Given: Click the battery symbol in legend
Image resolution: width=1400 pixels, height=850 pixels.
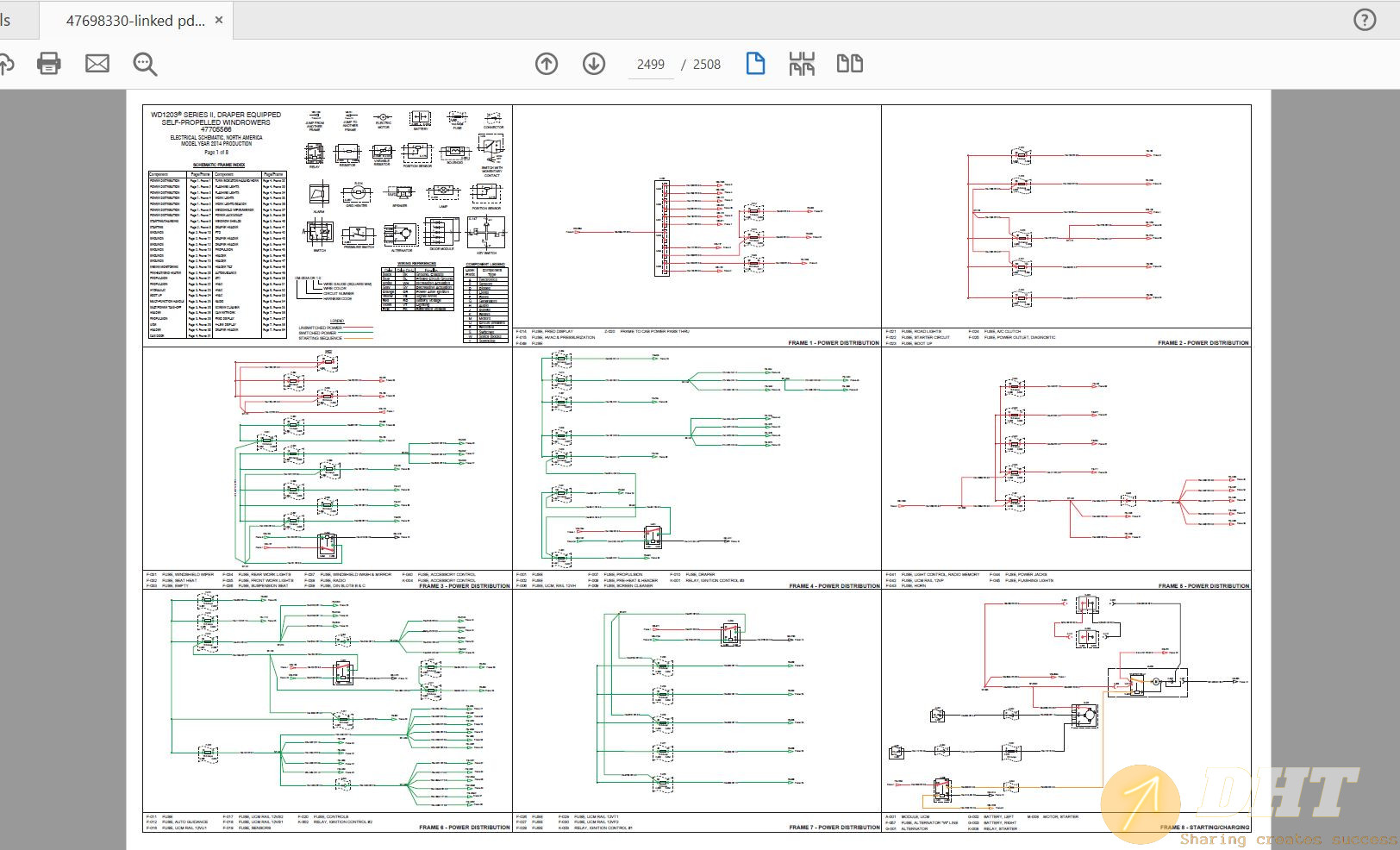Looking at the screenshot, I should click(420, 118).
